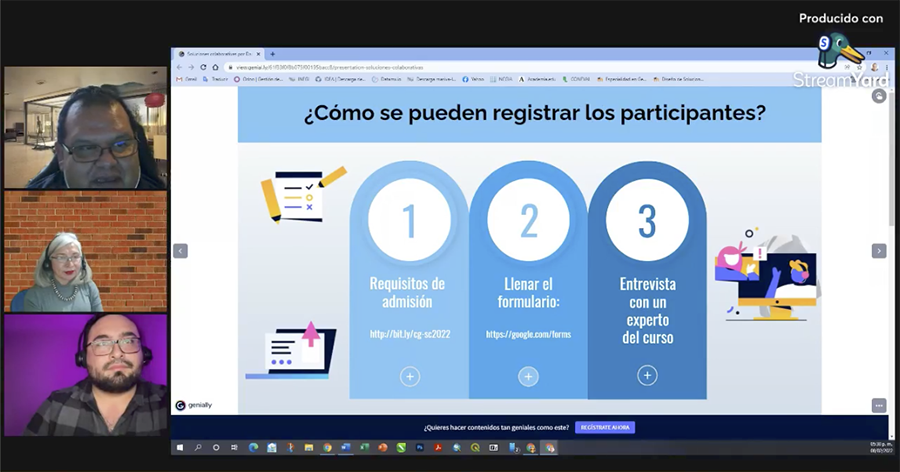Click the taskbar search magnifier
This screenshot has width=900, height=472.
198,447
